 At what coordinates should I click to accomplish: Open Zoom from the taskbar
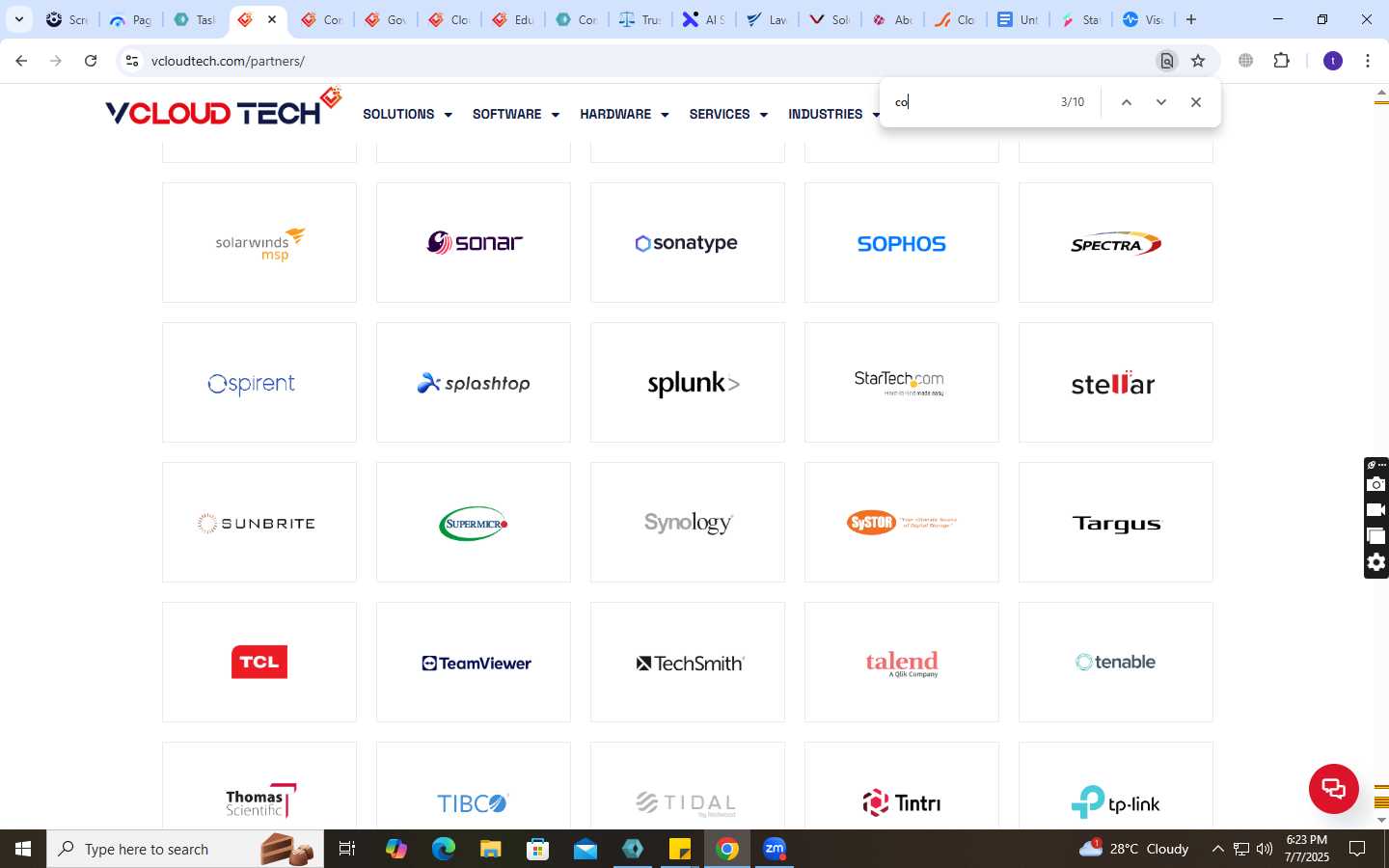coord(775,849)
